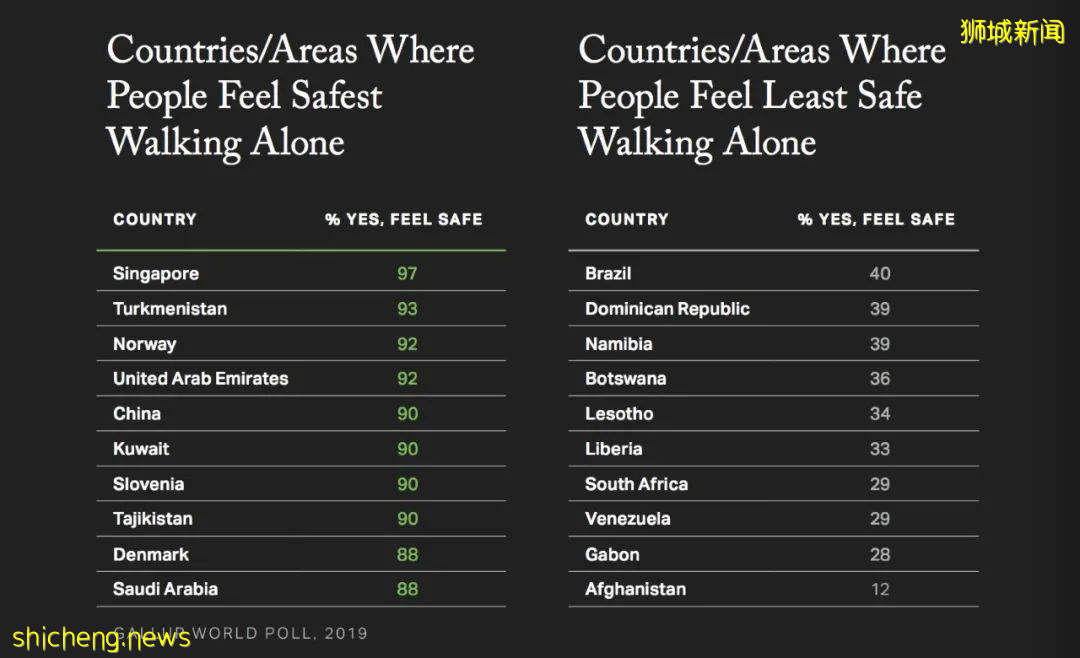Click Norway in the safest countries list

(145, 344)
